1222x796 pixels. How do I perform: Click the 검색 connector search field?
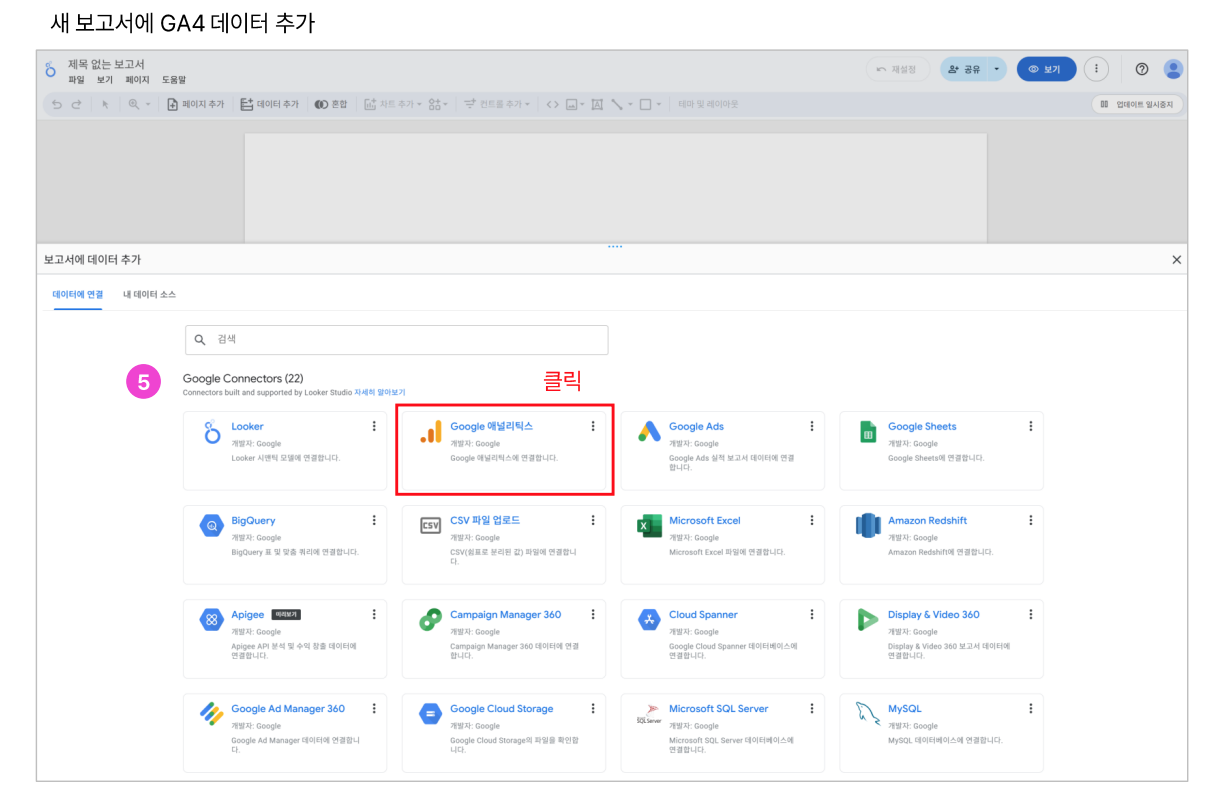point(396,340)
